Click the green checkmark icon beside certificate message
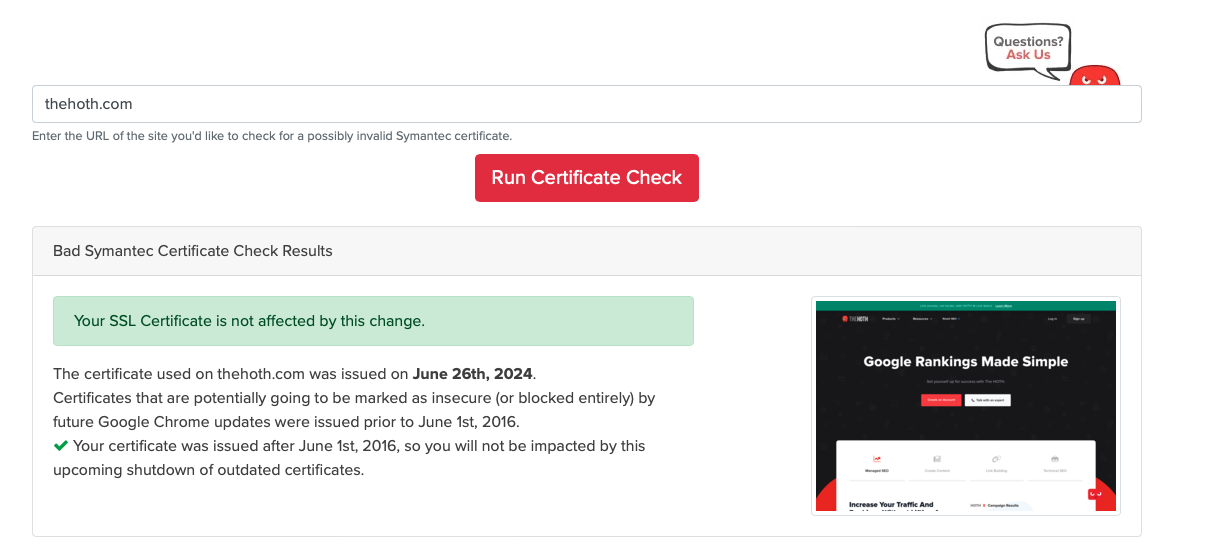The image size is (1206, 555). [61, 446]
